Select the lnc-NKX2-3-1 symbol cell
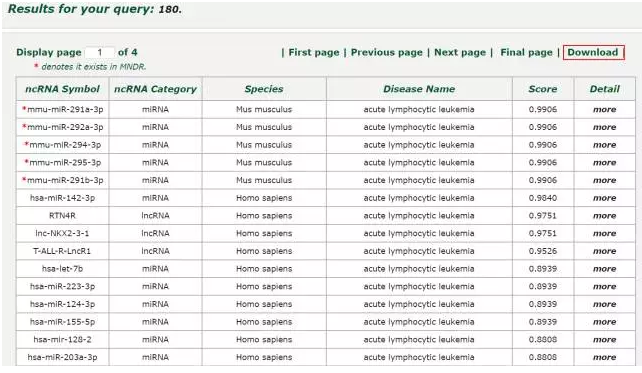The height and width of the screenshot is (373, 642). (63, 233)
